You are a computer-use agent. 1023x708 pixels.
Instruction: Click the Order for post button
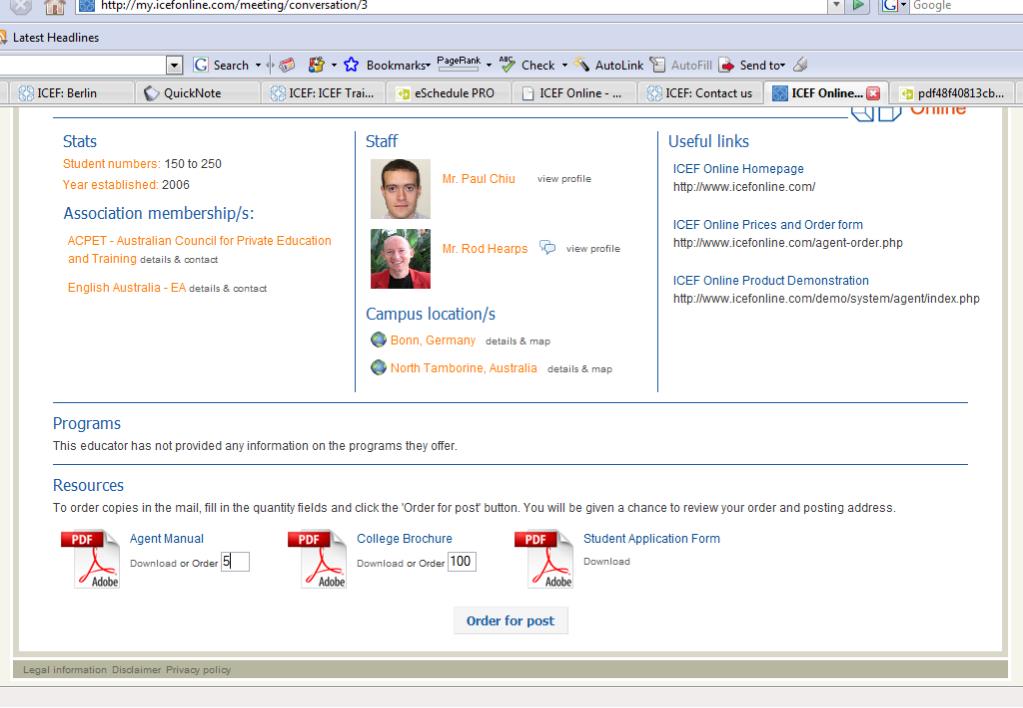(x=510, y=621)
